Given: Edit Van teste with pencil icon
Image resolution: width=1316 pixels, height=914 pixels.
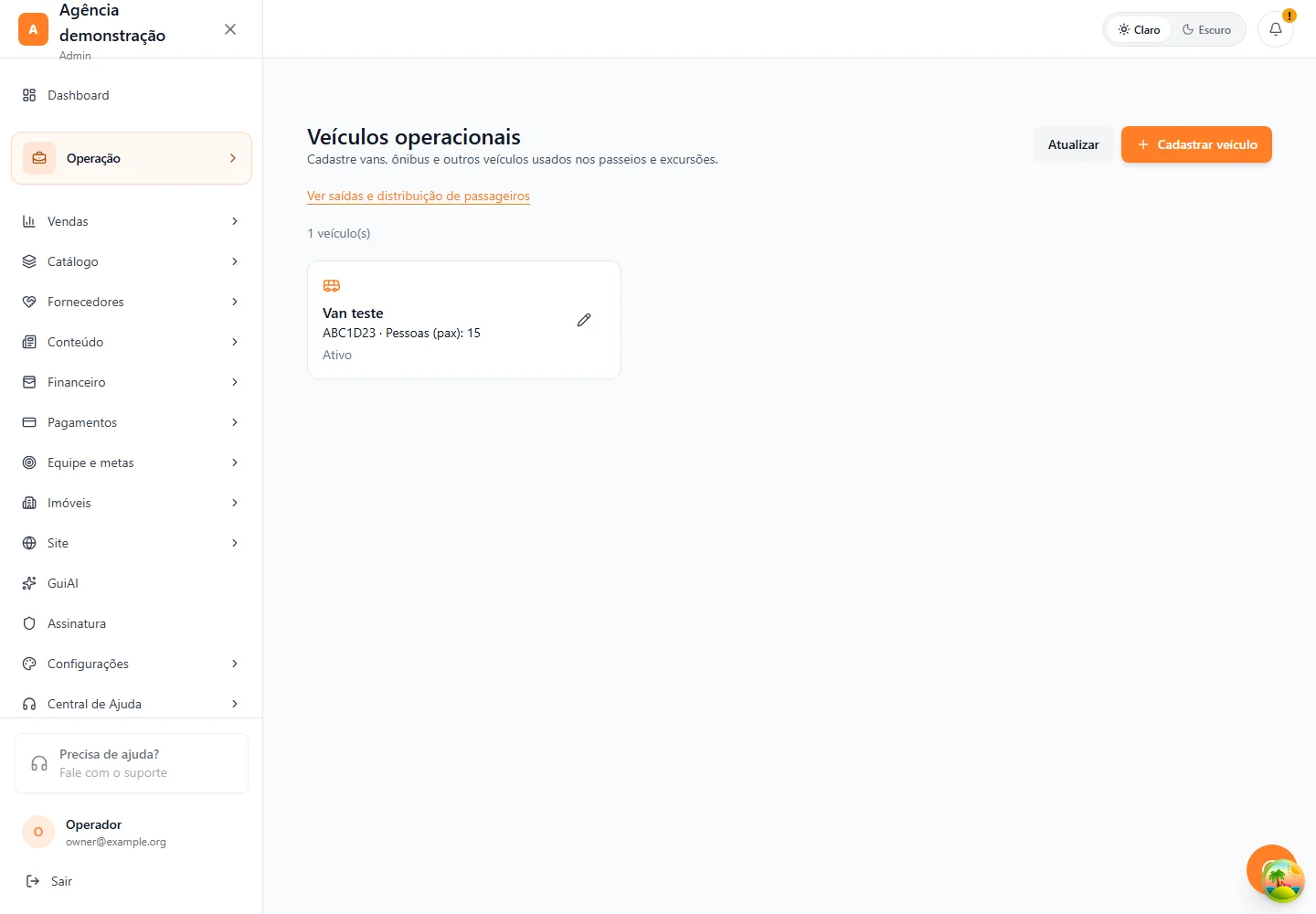Looking at the screenshot, I should (584, 320).
